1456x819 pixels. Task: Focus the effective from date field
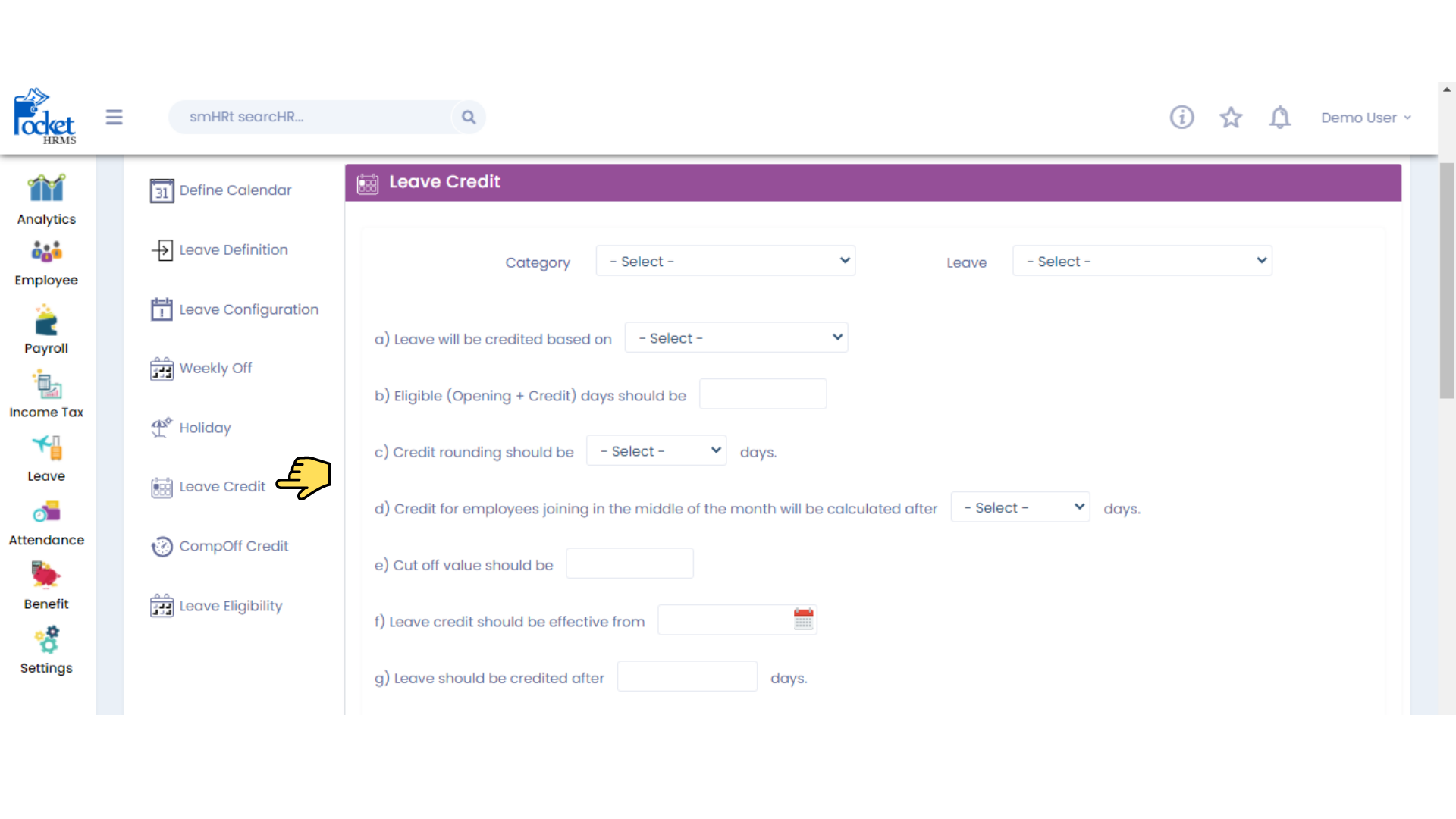click(737, 620)
